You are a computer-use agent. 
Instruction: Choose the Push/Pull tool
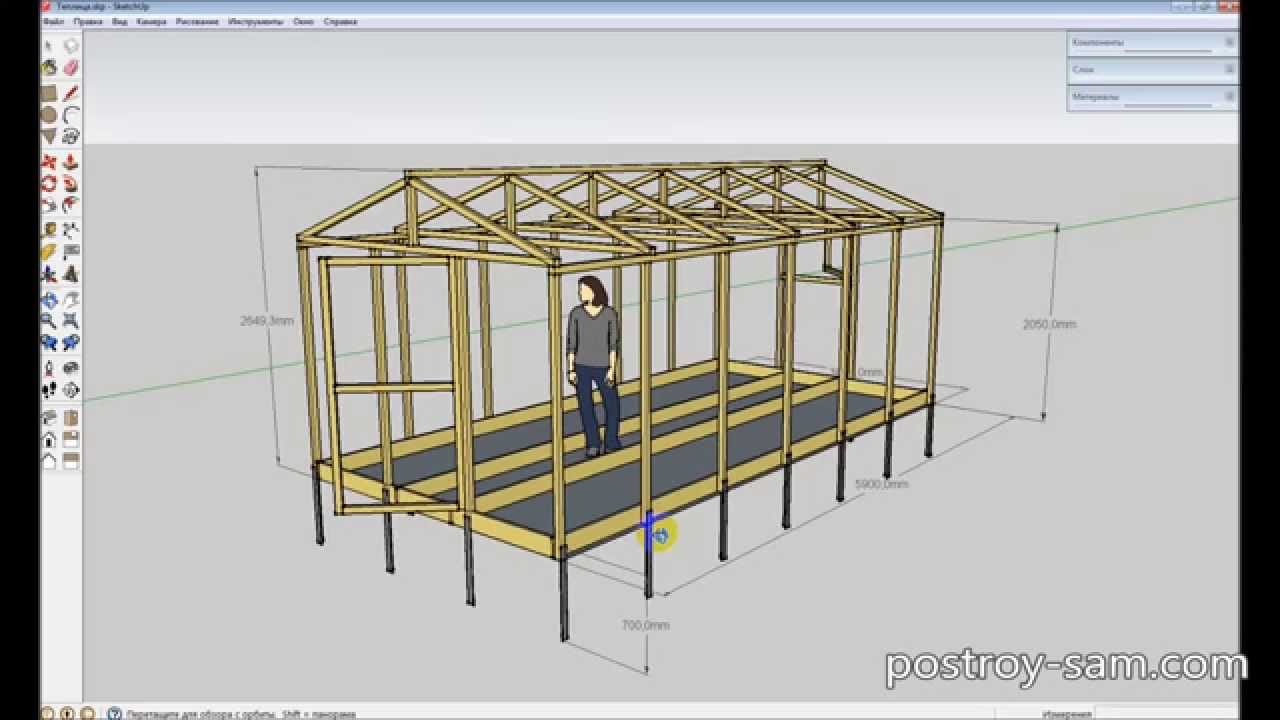click(71, 161)
